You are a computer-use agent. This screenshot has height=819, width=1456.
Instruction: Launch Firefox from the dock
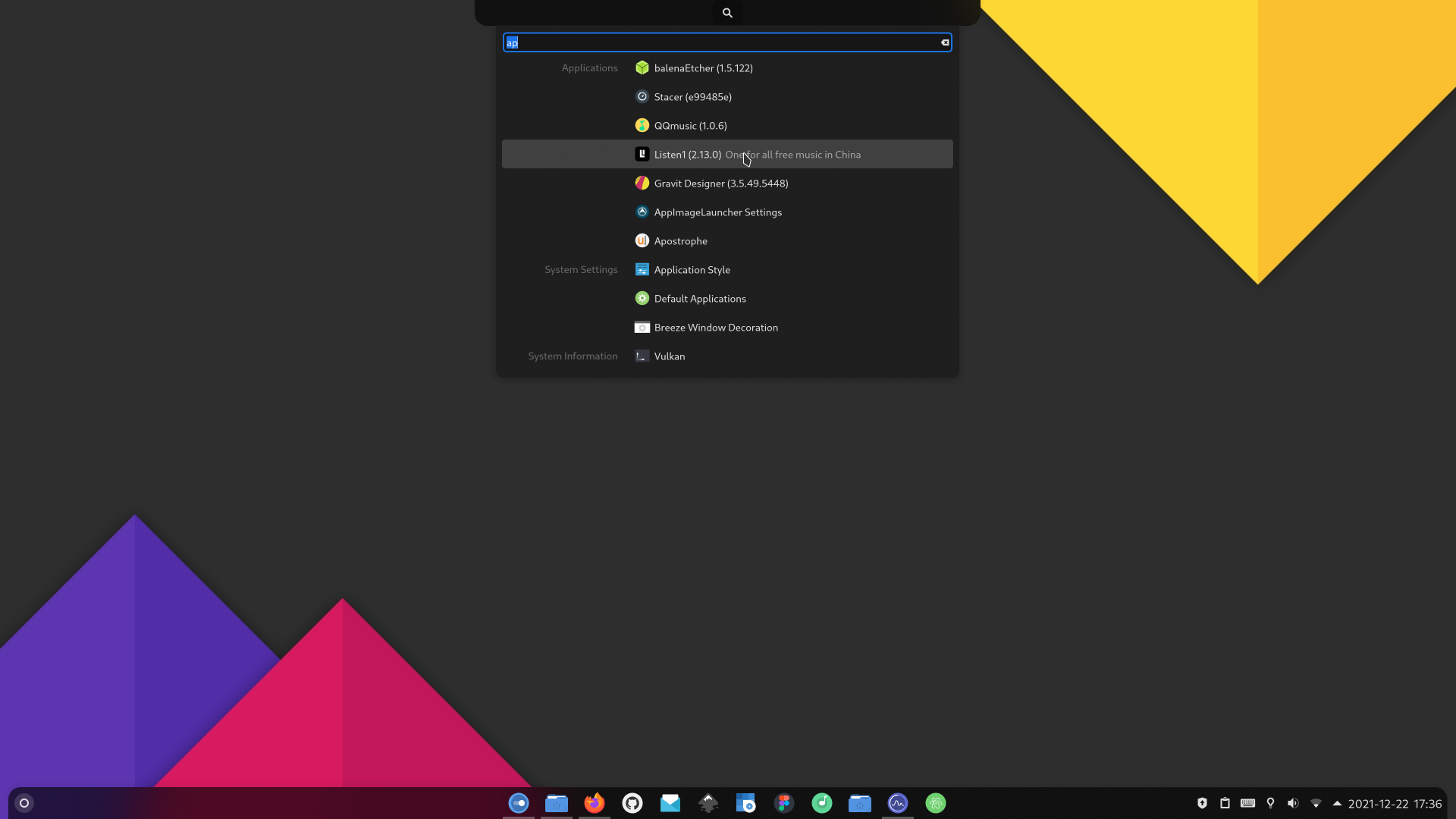click(x=595, y=803)
